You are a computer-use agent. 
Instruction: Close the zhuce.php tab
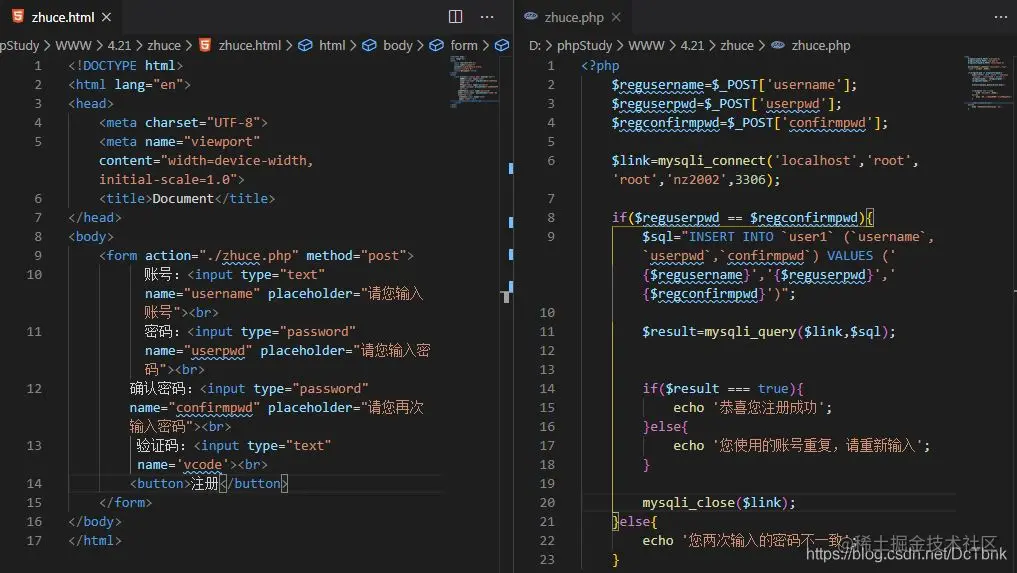616,17
